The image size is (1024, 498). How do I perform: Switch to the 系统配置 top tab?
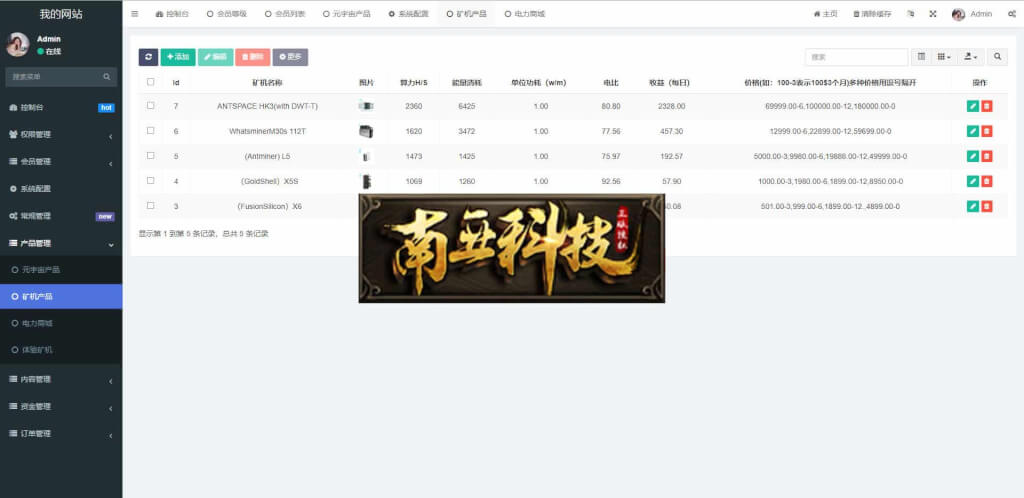409,14
